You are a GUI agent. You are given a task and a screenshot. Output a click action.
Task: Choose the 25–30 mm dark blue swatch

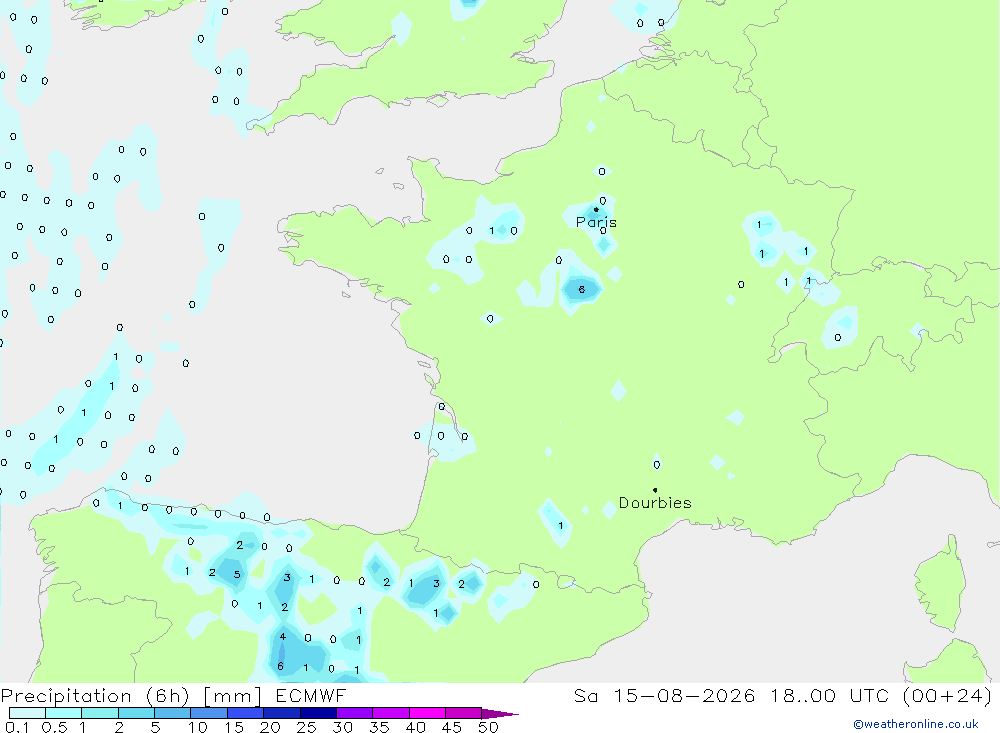318,713
